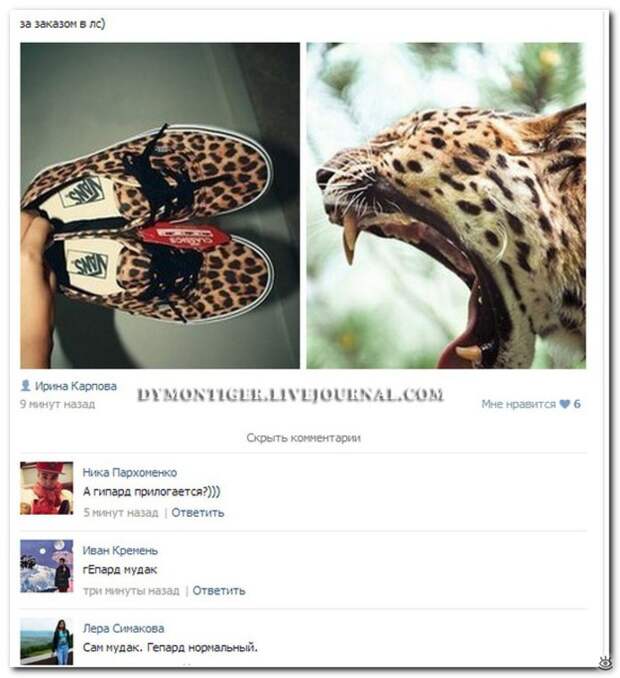Click the три минуты назад timestamp
The height and width of the screenshot is (678, 620).
[131, 590]
